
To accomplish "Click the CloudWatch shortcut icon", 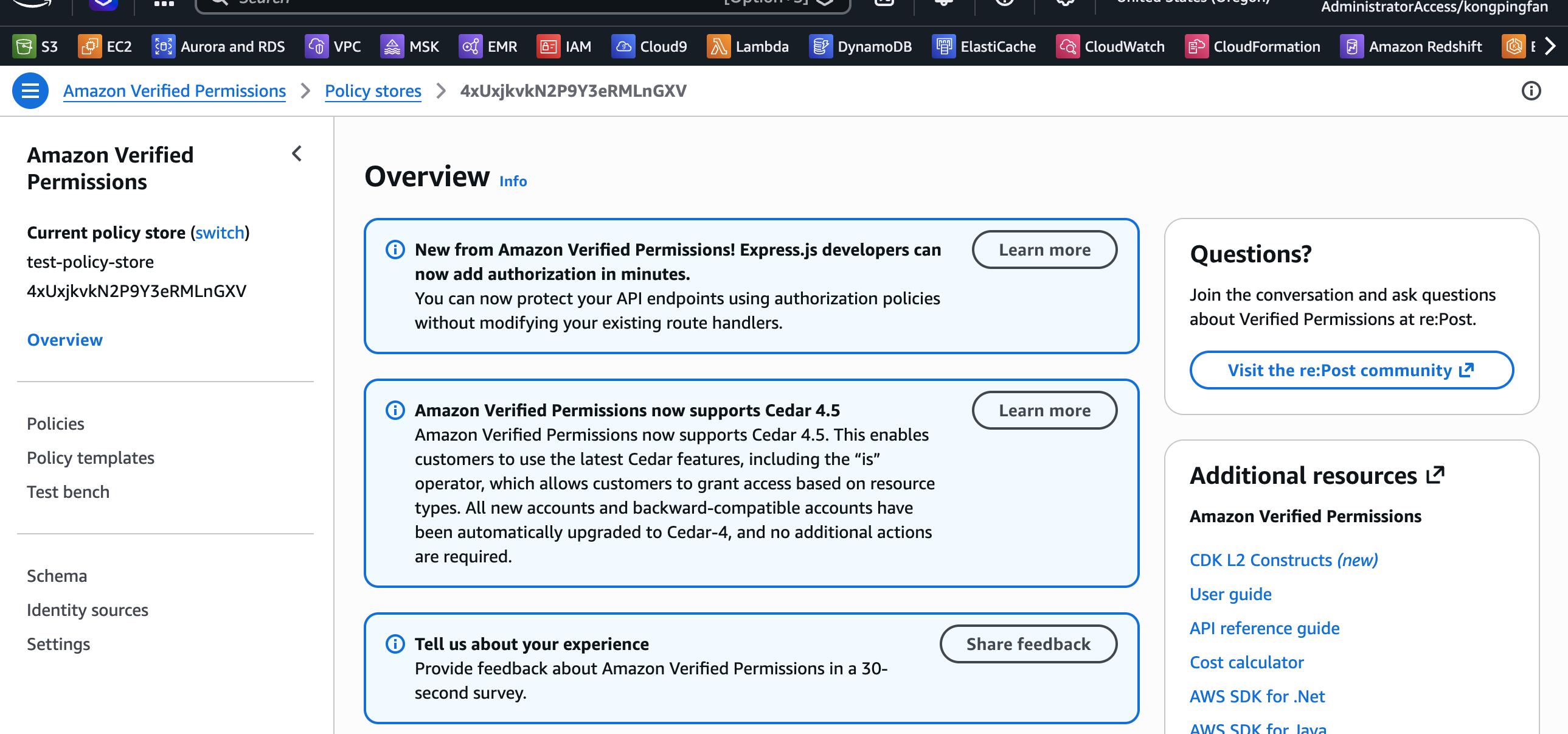I will pos(1067,46).
